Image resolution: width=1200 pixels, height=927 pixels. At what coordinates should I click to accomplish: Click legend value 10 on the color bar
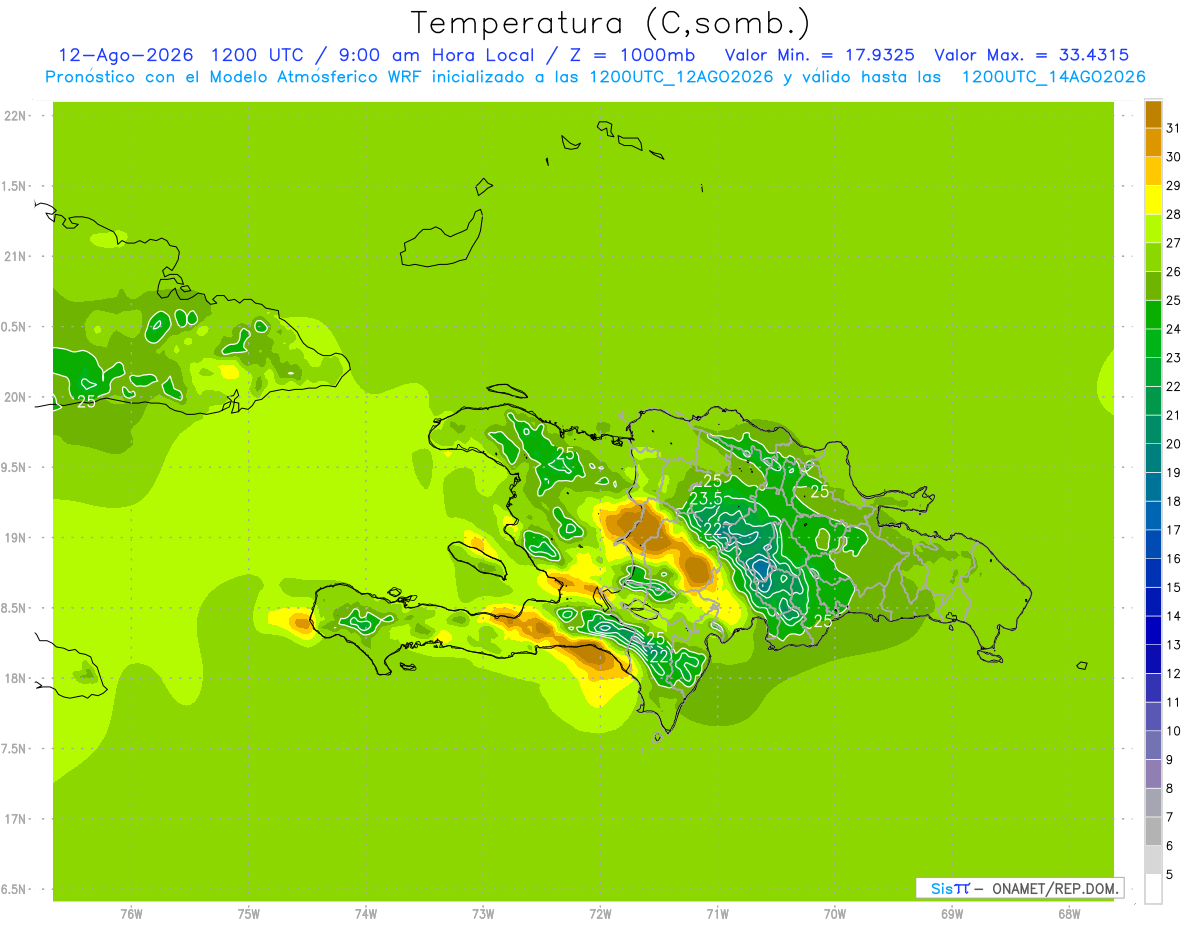(x=1173, y=731)
